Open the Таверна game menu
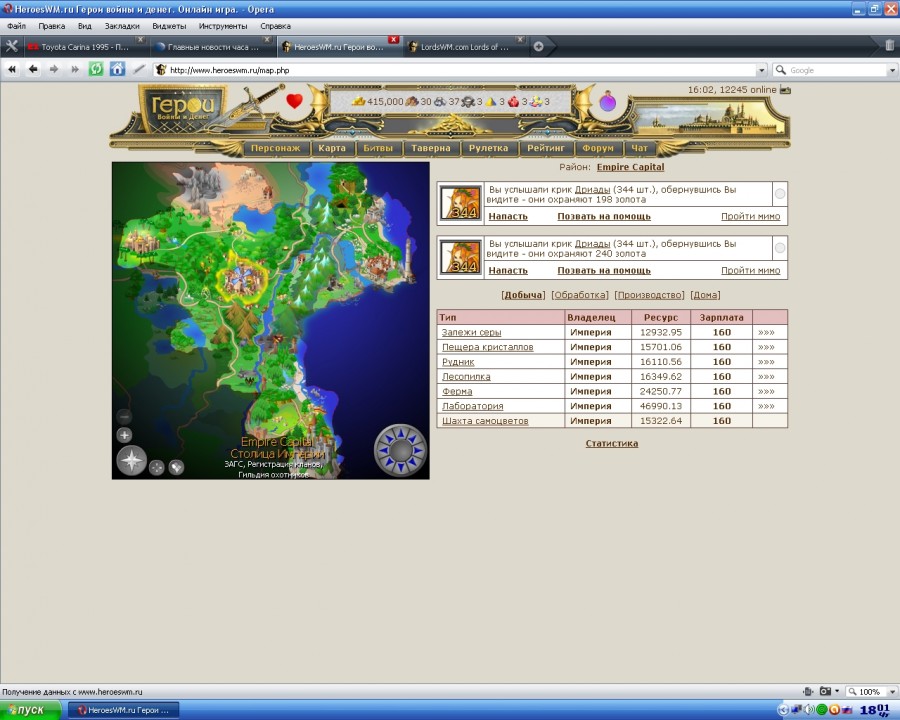 [x=430, y=148]
